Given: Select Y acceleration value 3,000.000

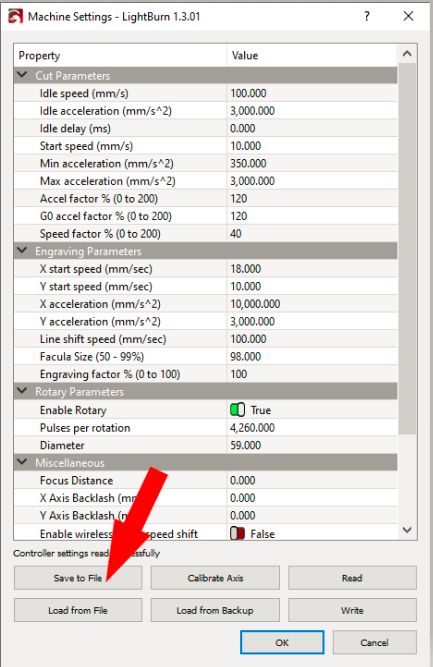Looking at the screenshot, I should click(x=312, y=321).
